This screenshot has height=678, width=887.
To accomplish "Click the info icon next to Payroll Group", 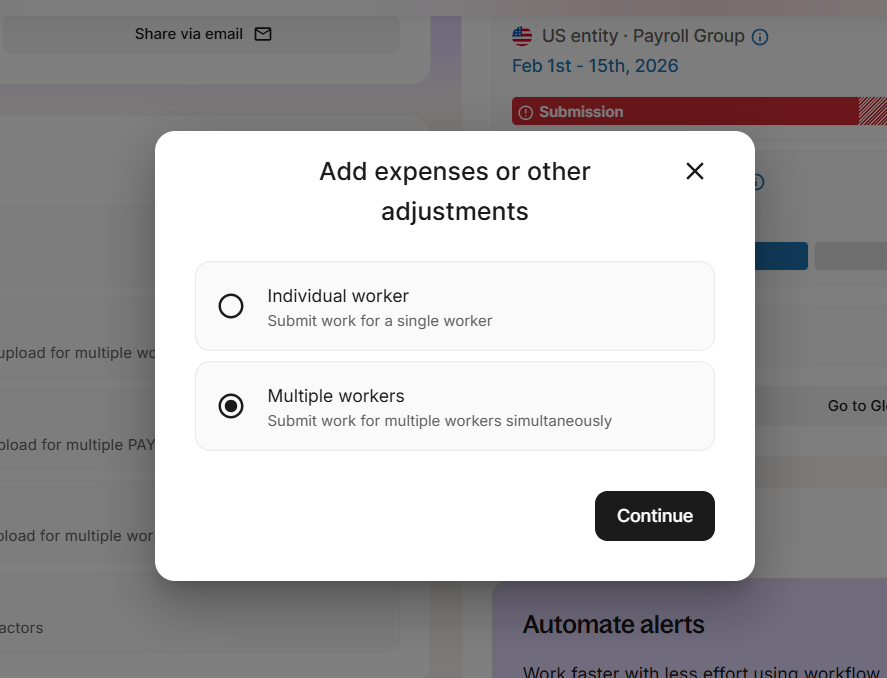I will (760, 37).
